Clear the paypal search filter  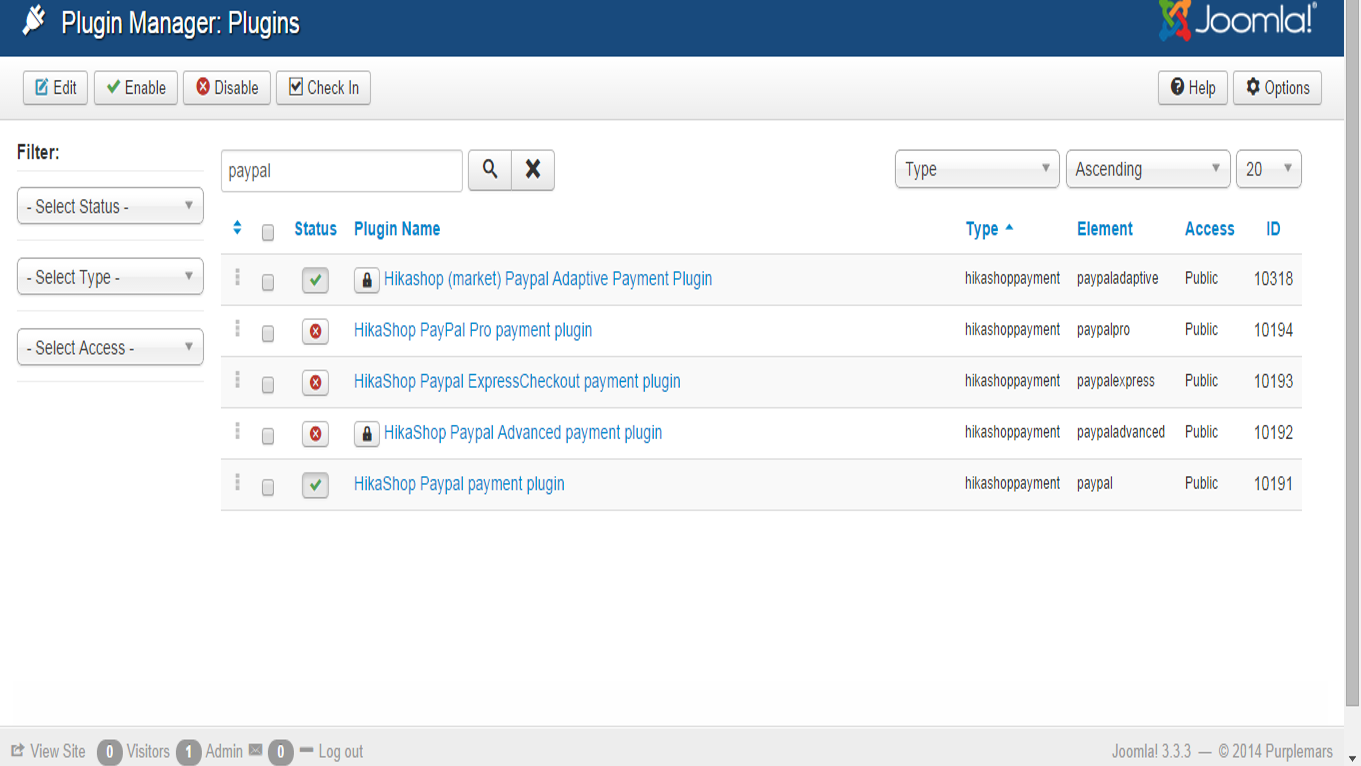[533, 170]
